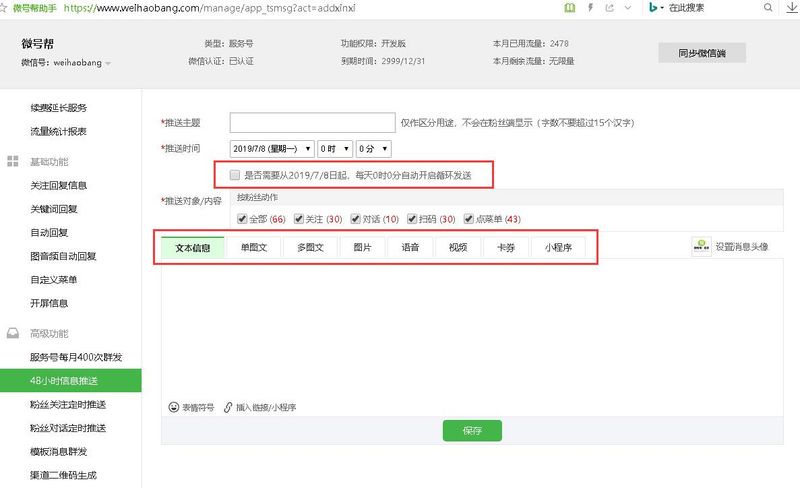The height and width of the screenshot is (488, 800).
Task: Open 渠道二维码生成 in sidebar
Action: tap(63, 475)
